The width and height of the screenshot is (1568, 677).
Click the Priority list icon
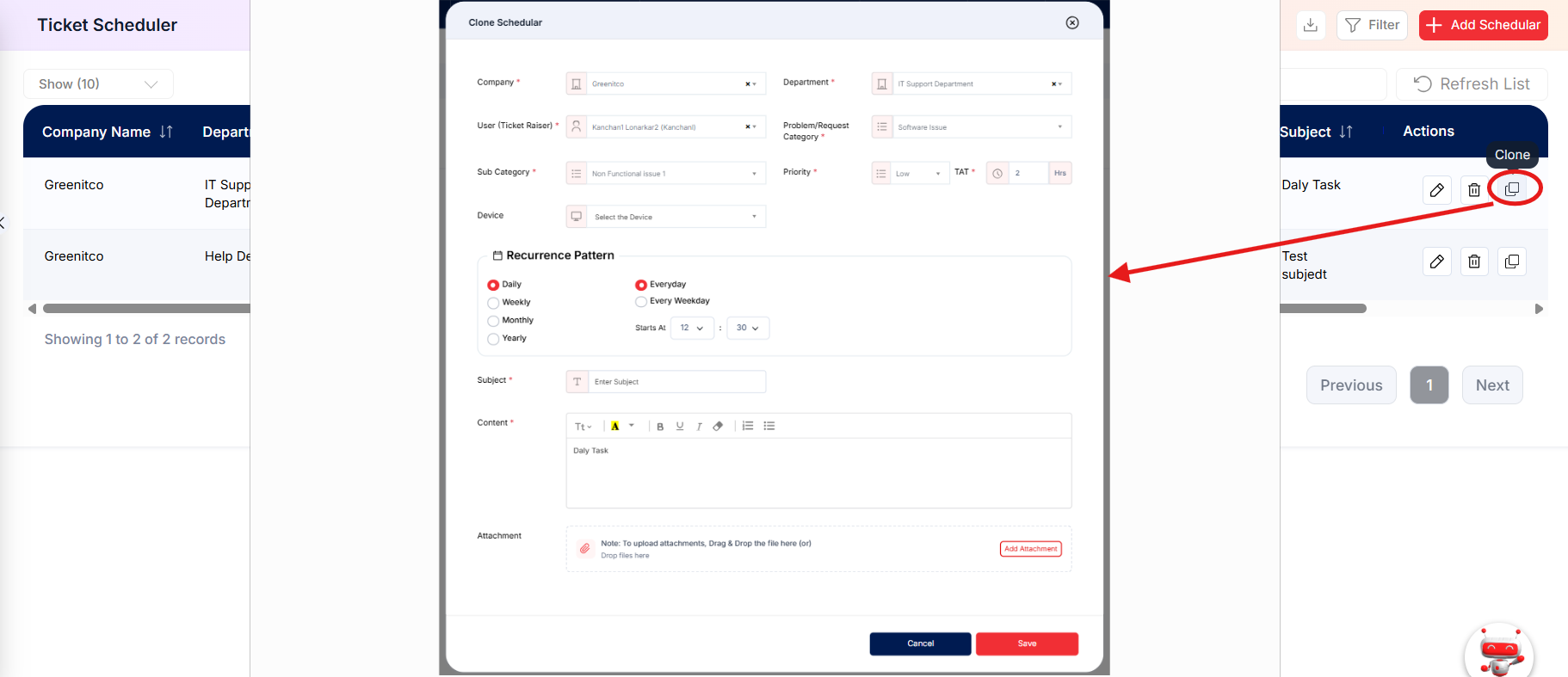point(881,173)
